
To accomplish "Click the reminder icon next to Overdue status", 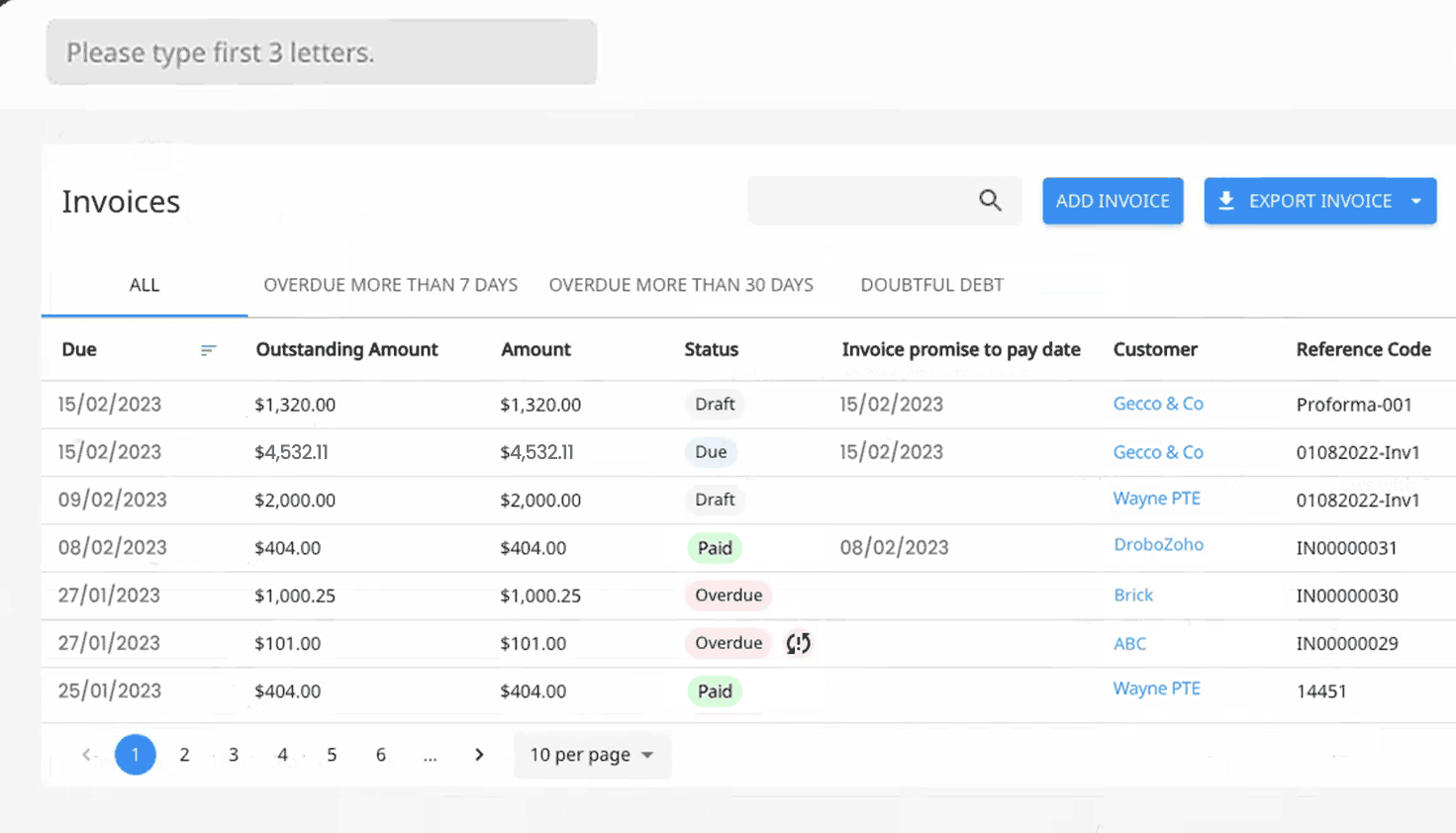I will click(798, 644).
